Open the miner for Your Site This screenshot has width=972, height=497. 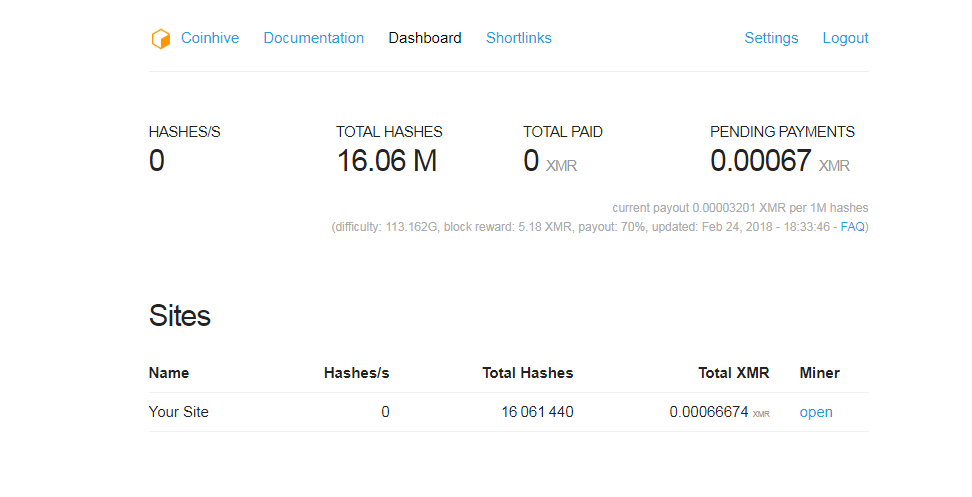pos(816,412)
